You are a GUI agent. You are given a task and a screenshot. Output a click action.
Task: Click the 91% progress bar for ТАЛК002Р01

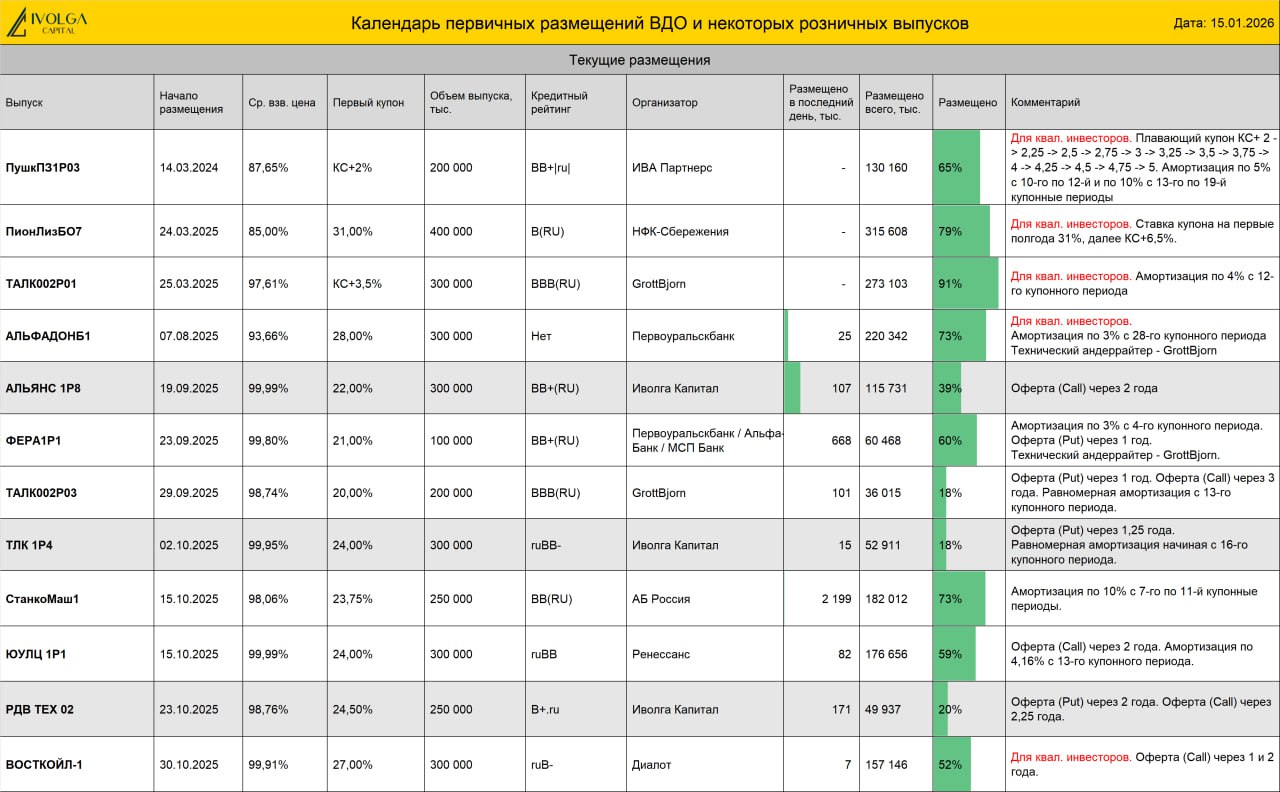(966, 284)
